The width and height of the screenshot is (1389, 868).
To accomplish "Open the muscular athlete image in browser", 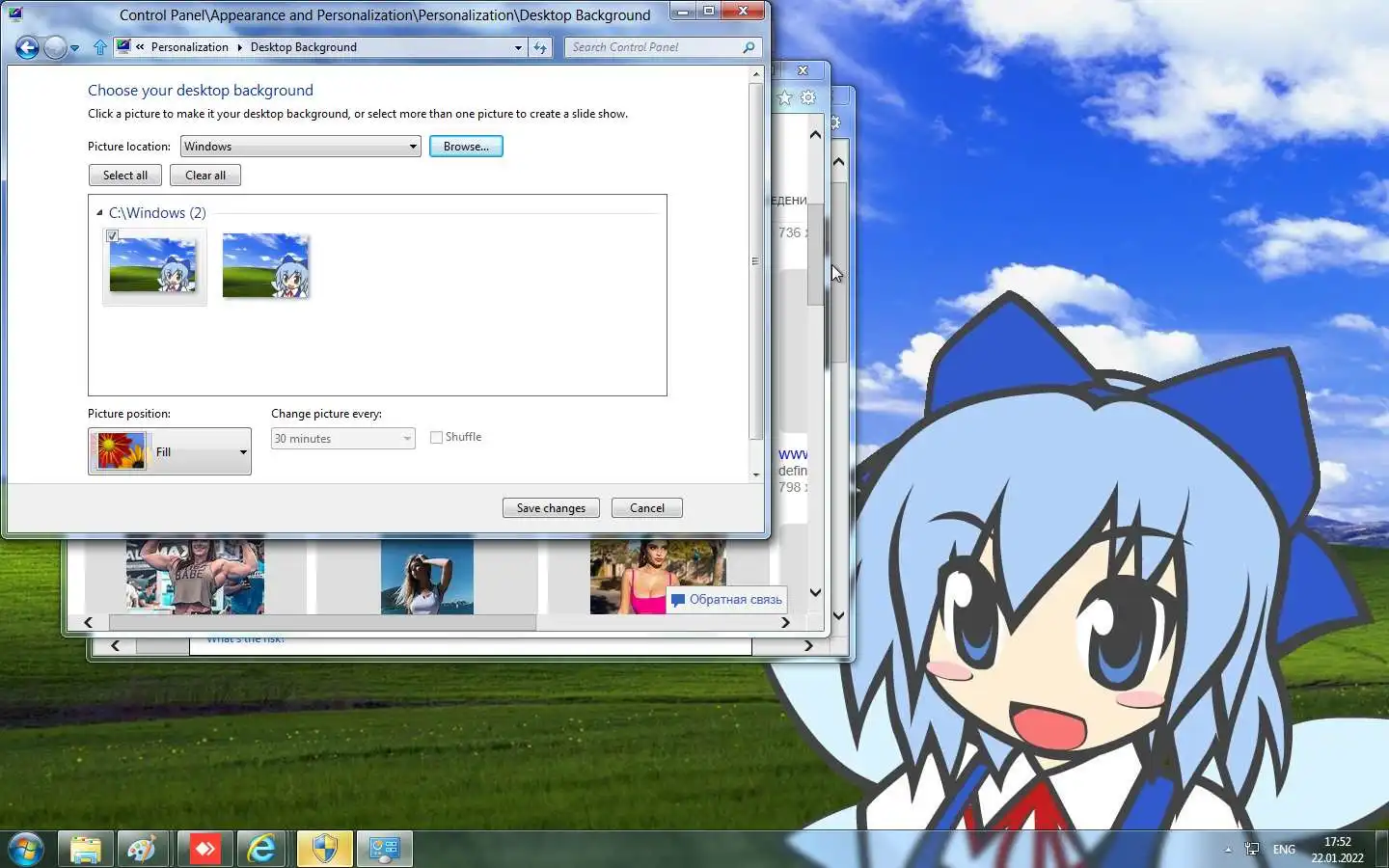I will [x=195, y=576].
